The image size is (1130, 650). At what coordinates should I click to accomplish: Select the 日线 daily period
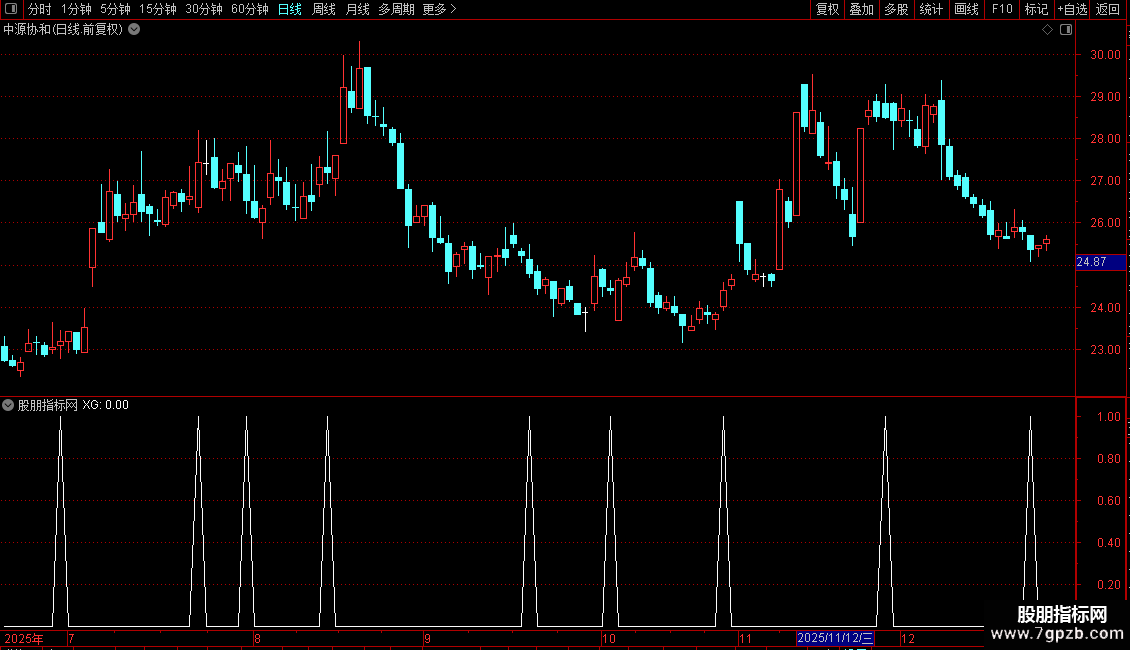click(290, 9)
